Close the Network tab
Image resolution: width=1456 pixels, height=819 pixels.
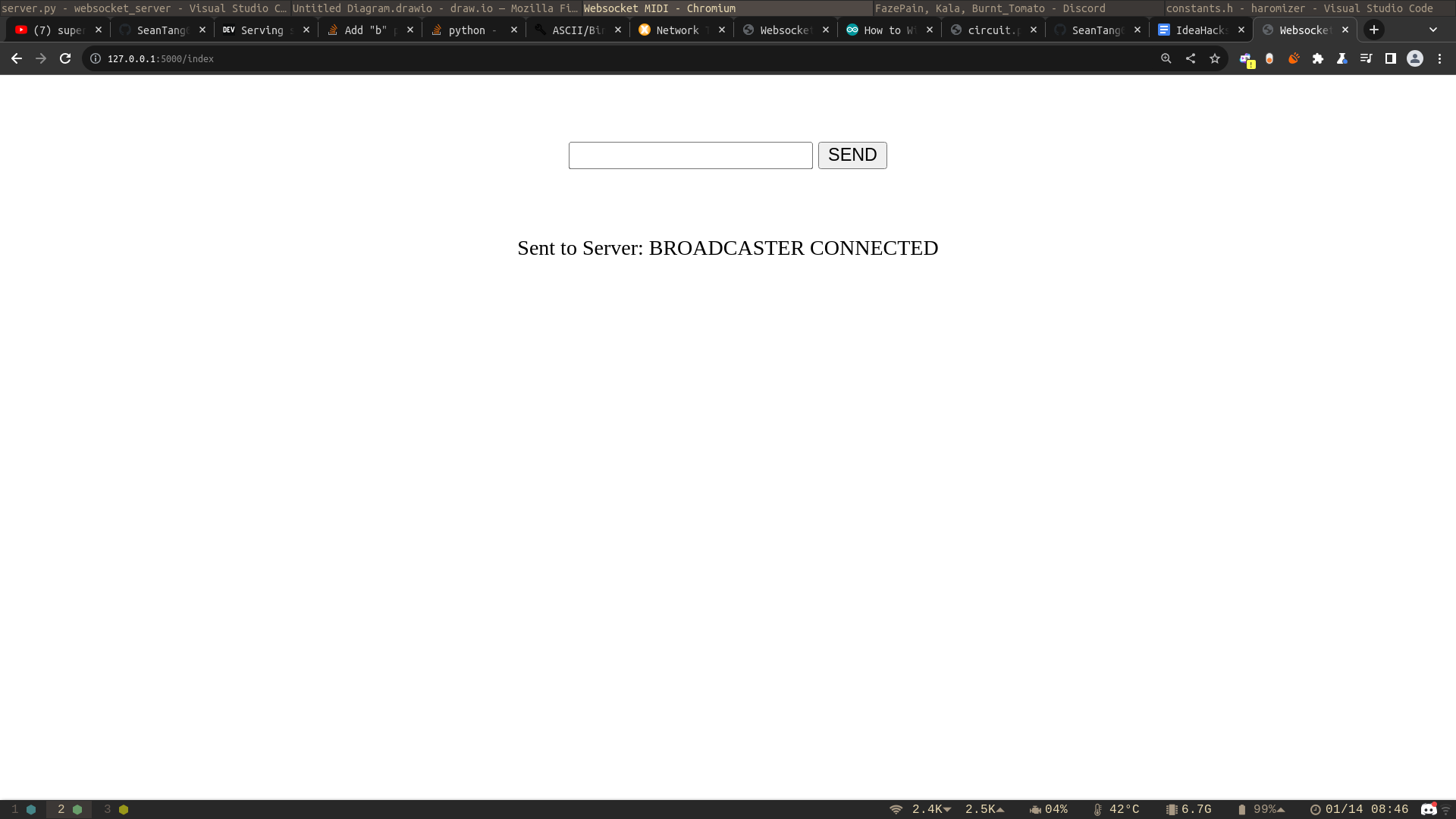tap(722, 30)
